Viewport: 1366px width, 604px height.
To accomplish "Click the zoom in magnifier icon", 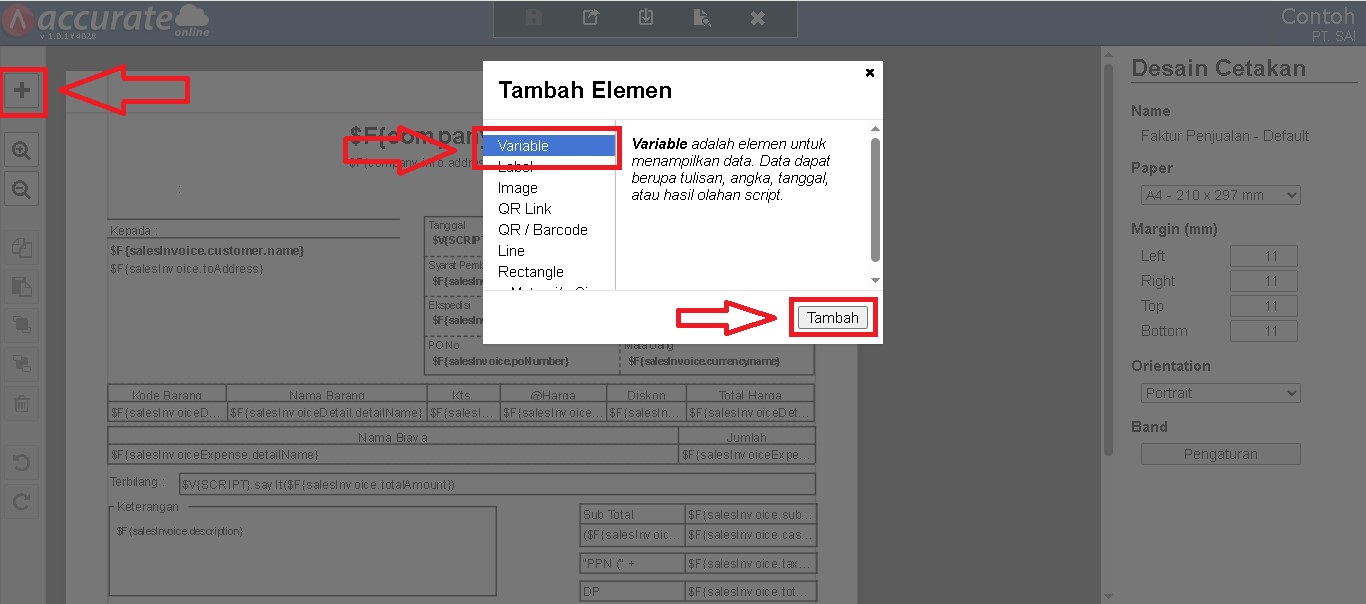I will pyautogui.click(x=21, y=151).
